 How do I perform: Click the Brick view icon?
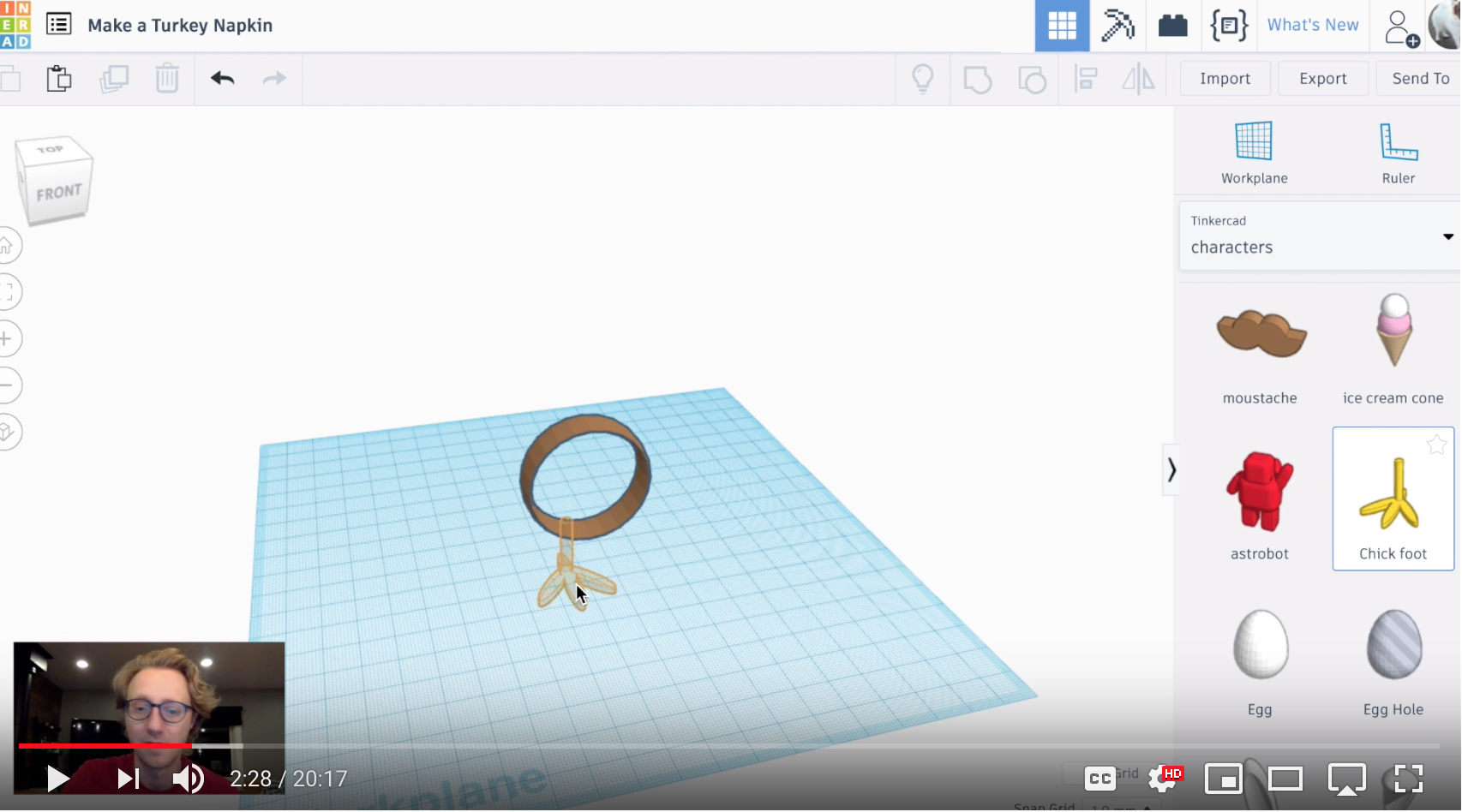(1173, 26)
